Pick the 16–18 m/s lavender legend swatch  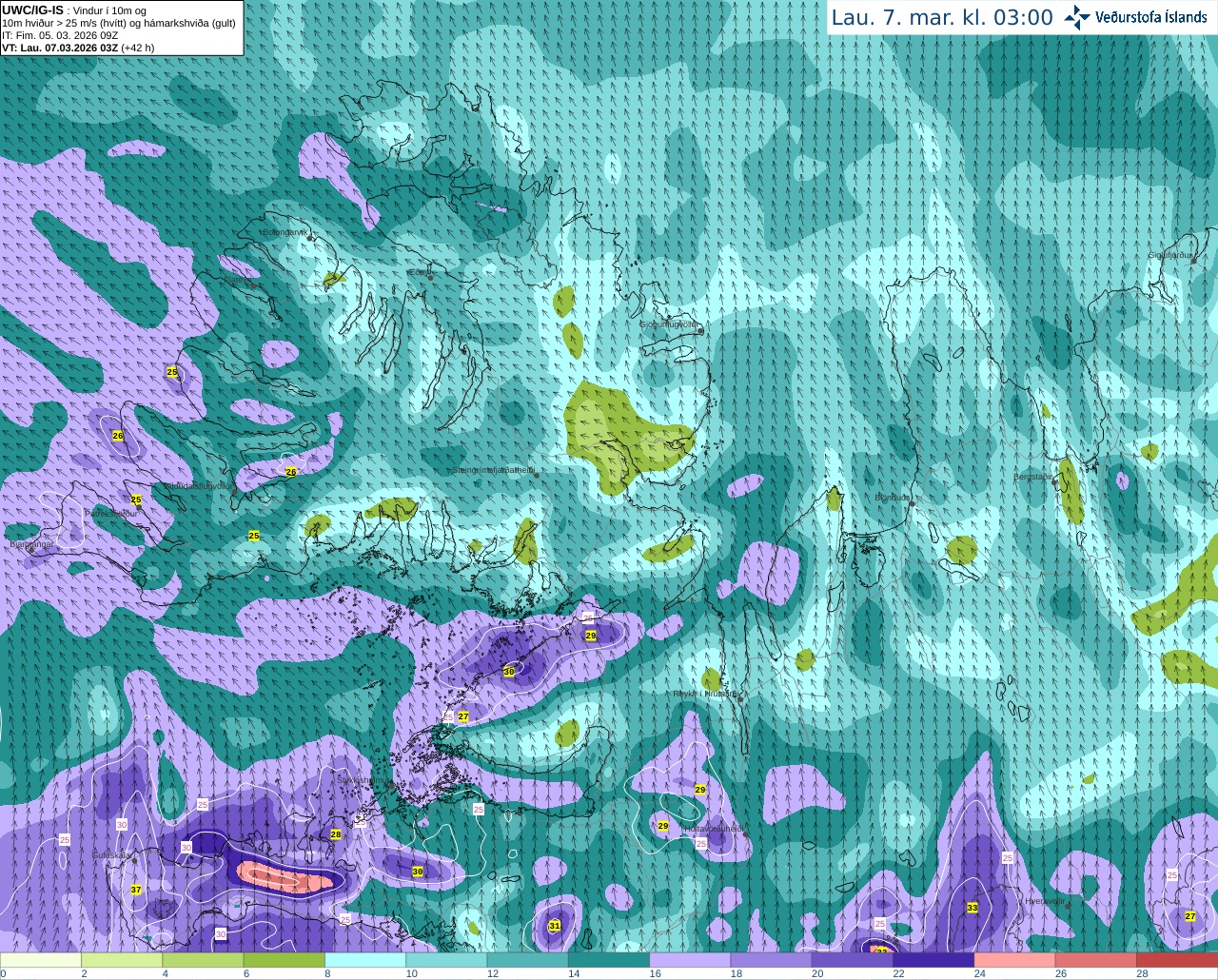click(x=690, y=960)
